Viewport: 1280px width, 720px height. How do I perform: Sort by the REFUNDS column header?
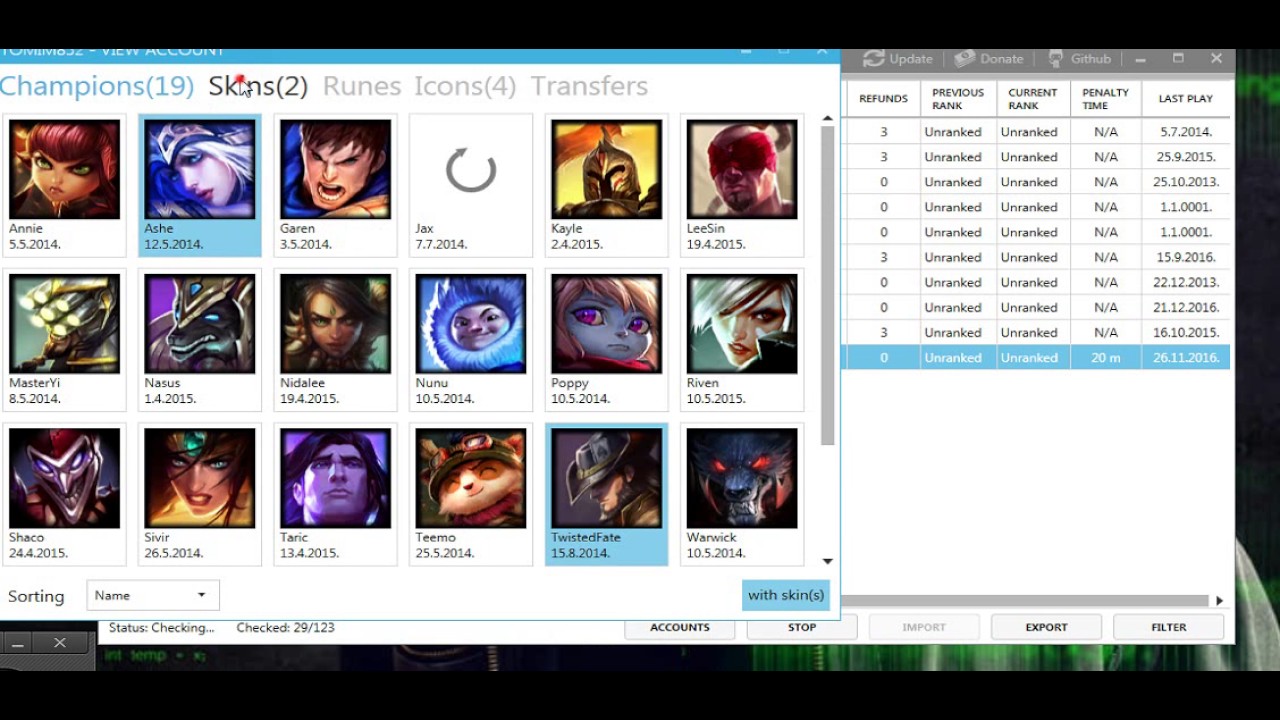pos(883,98)
